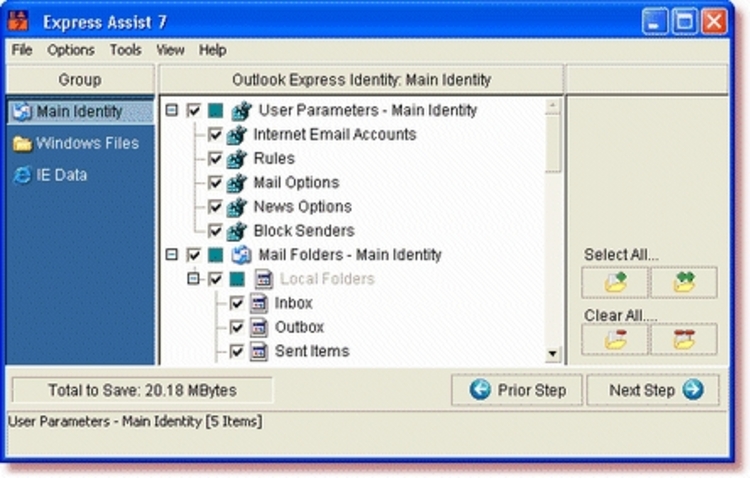This screenshot has height=478, width=750.
Task: Toggle the Sent Items checkbox
Action: tap(237, 352)
